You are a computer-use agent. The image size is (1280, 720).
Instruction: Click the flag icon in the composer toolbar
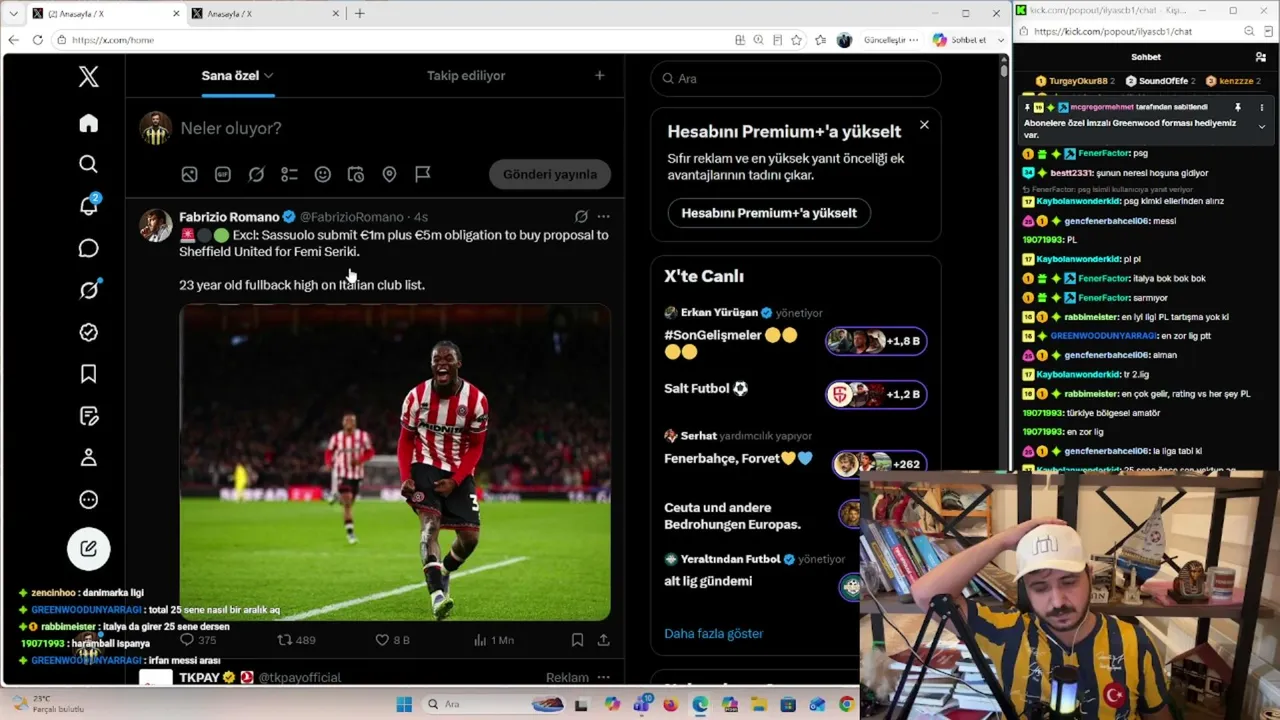pos(423,174)
